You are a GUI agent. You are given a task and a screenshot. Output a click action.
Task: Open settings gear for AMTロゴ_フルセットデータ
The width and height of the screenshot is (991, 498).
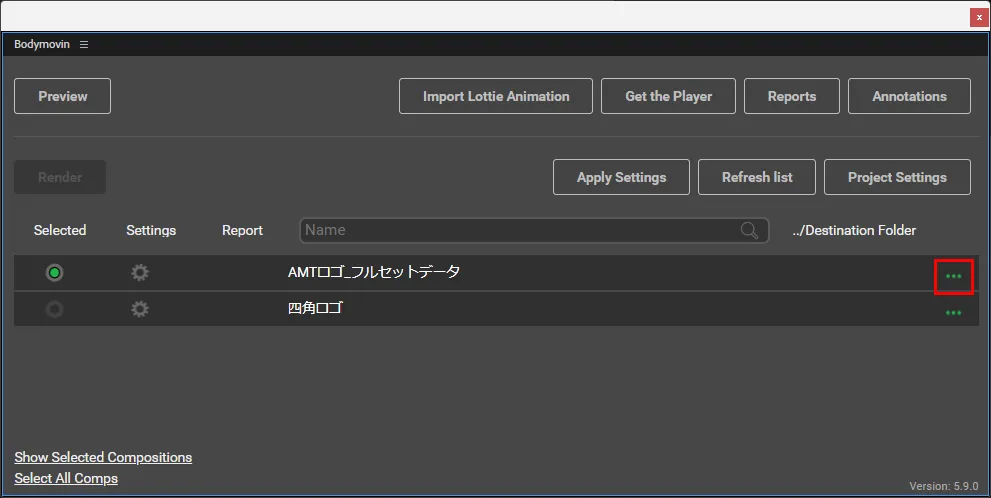coord(140,273)
